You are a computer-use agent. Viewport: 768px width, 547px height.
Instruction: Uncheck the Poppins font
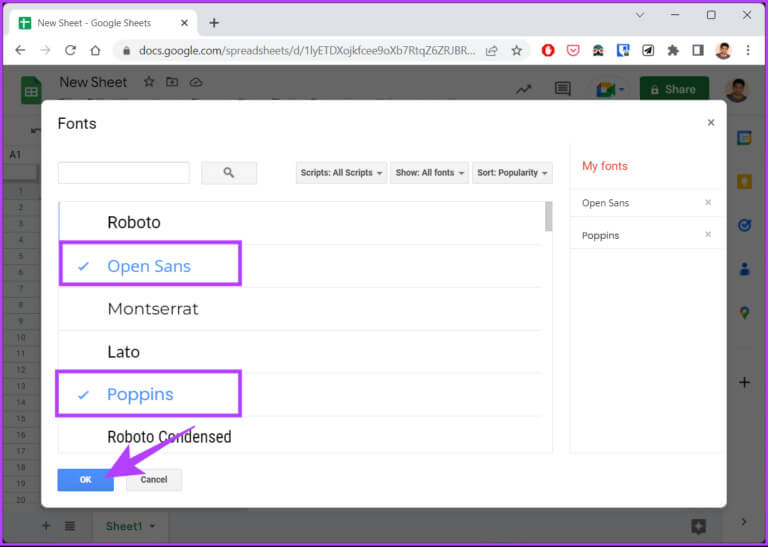140,394
